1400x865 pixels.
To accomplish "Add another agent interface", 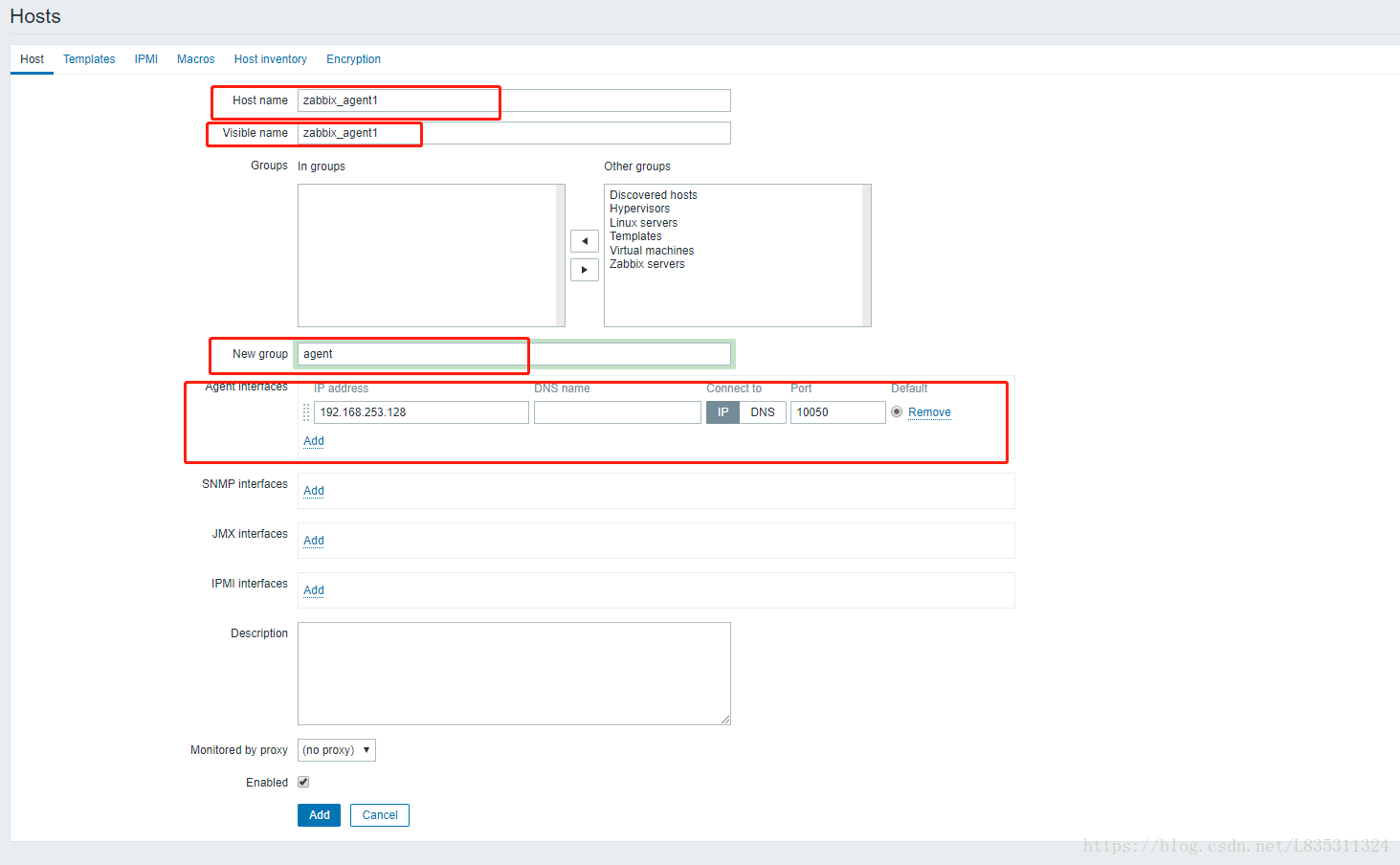I will [x=314, y=441].
